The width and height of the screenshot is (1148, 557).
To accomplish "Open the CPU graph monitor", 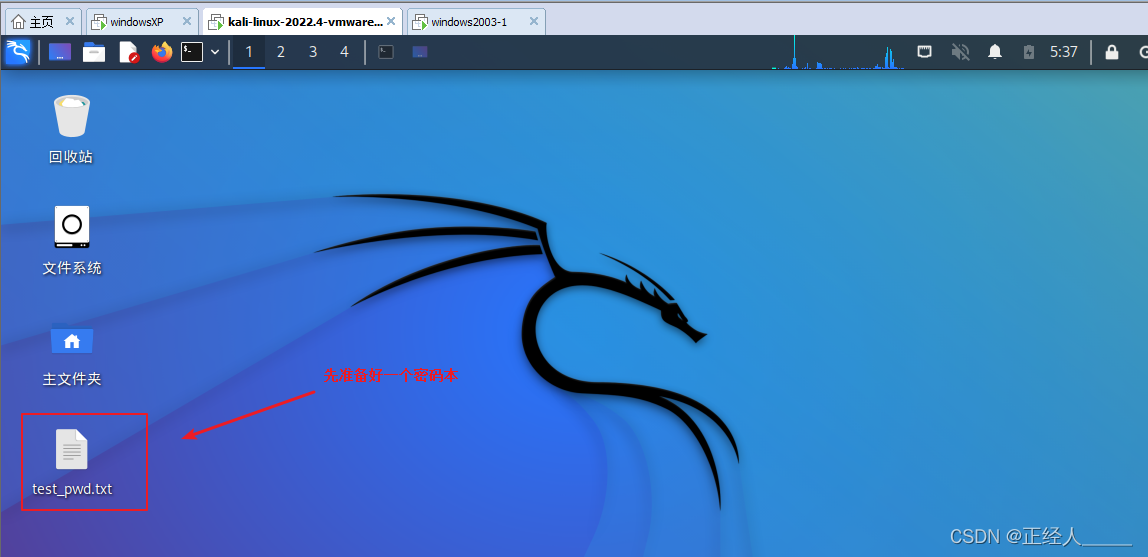I will pos(838,53).
